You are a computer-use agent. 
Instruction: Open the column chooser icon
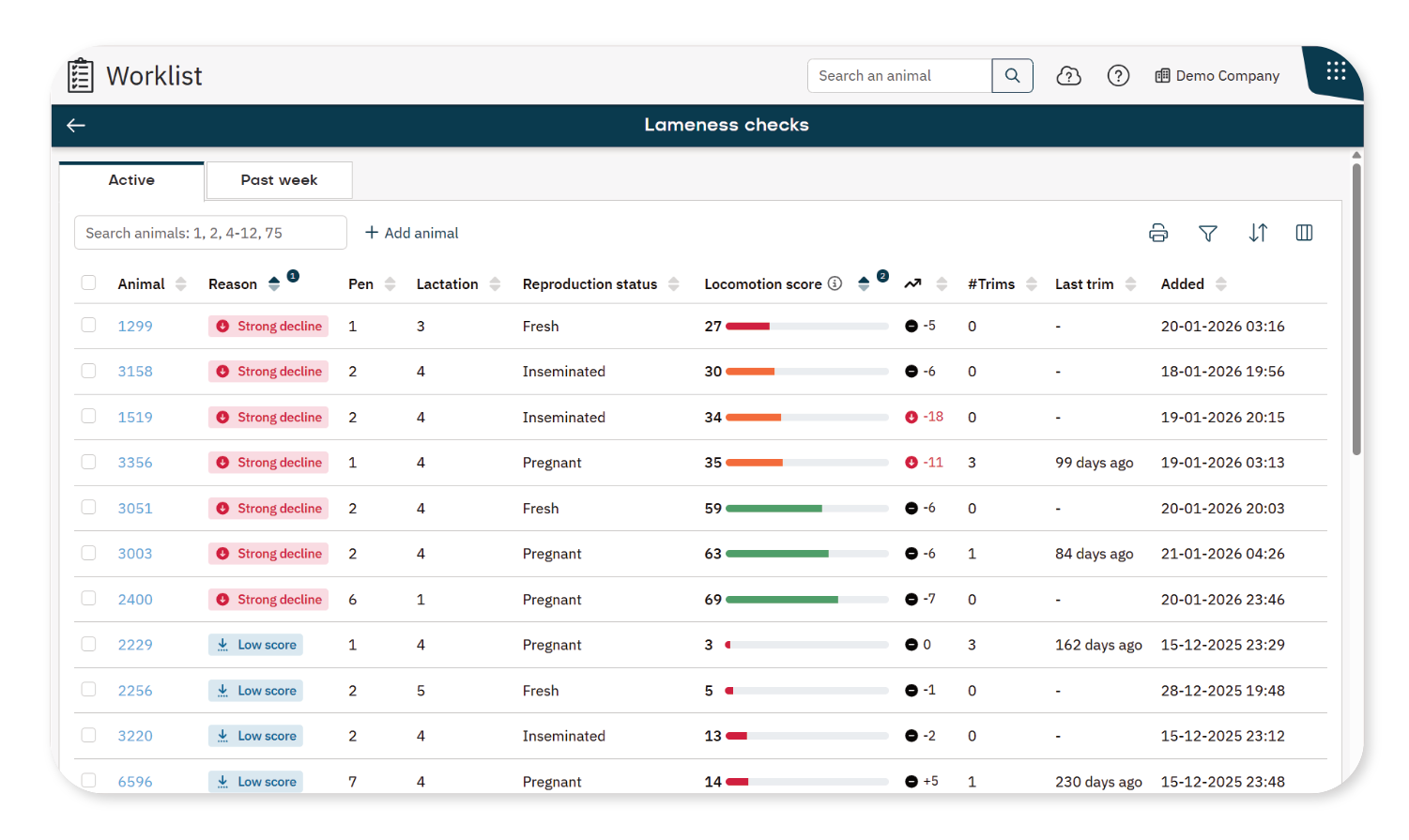point(1304,234)
